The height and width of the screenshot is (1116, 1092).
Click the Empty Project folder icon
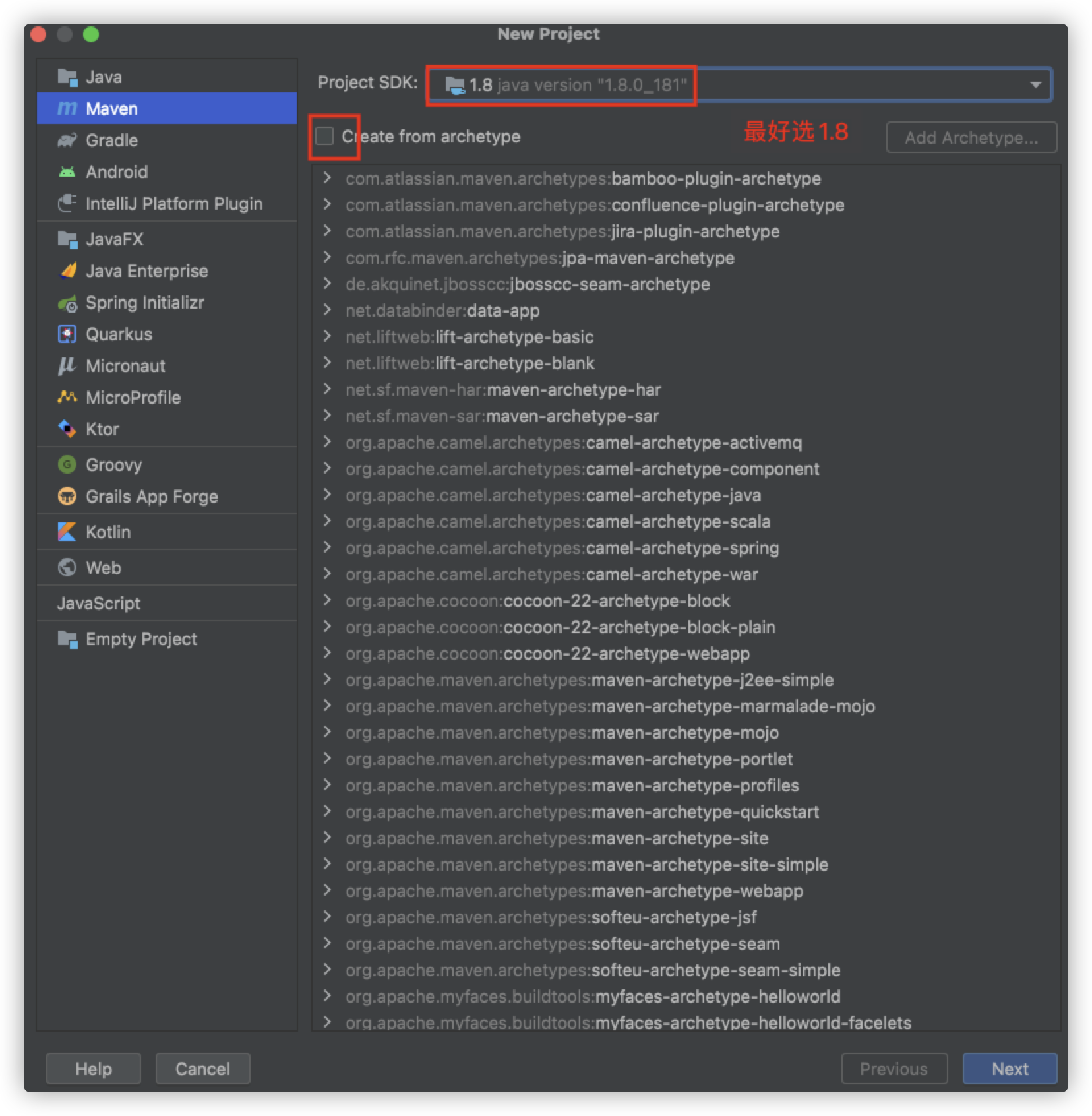coord(67,639)
